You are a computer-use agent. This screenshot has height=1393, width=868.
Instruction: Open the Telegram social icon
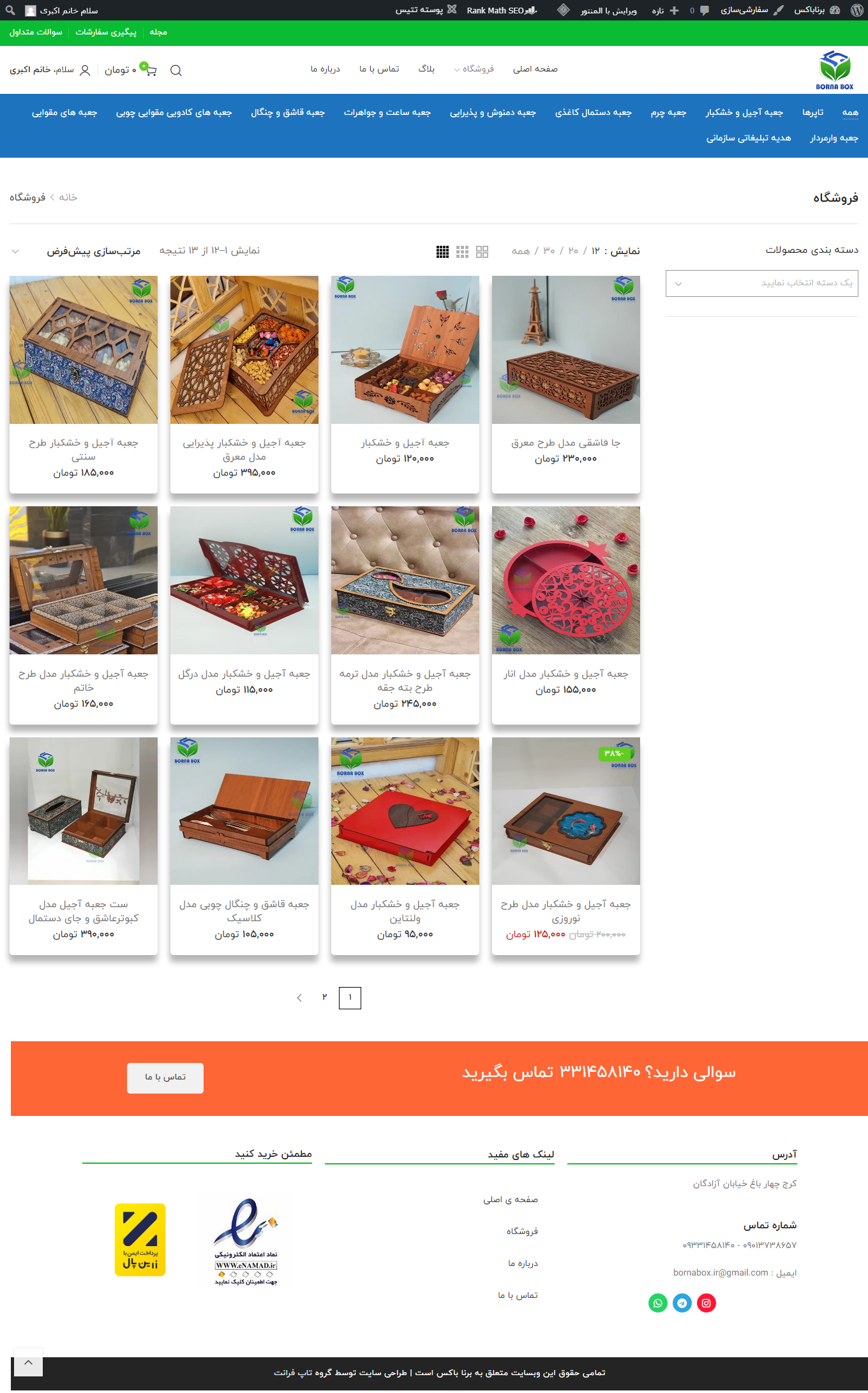(682, 1303)
